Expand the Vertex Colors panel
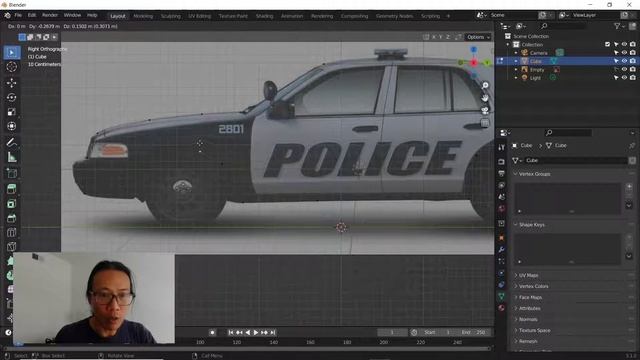This screenshot has width=640, height=360. pyautogui.click(x=516, y=286)
